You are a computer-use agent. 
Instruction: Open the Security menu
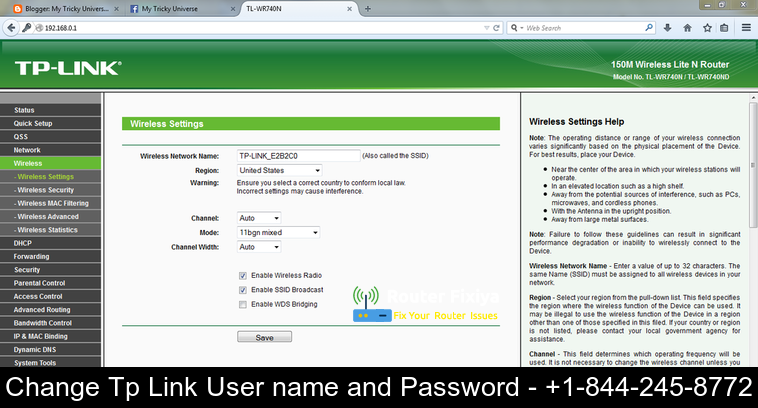tap(51, 270)
